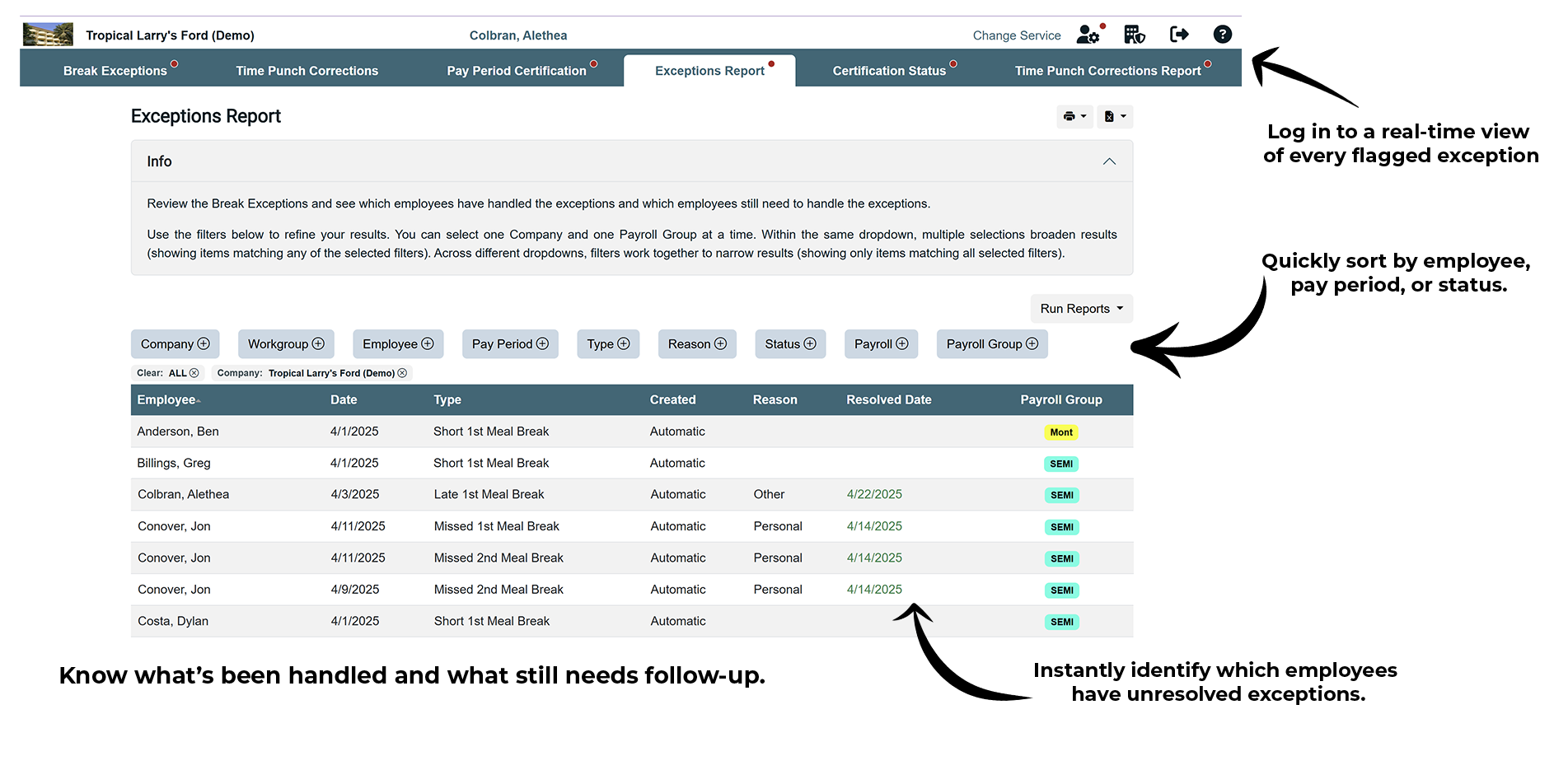Click the Tropical Larry's Ford logo thumbnail
This screenshot has height=784, width=1554.
coord(48,35)
